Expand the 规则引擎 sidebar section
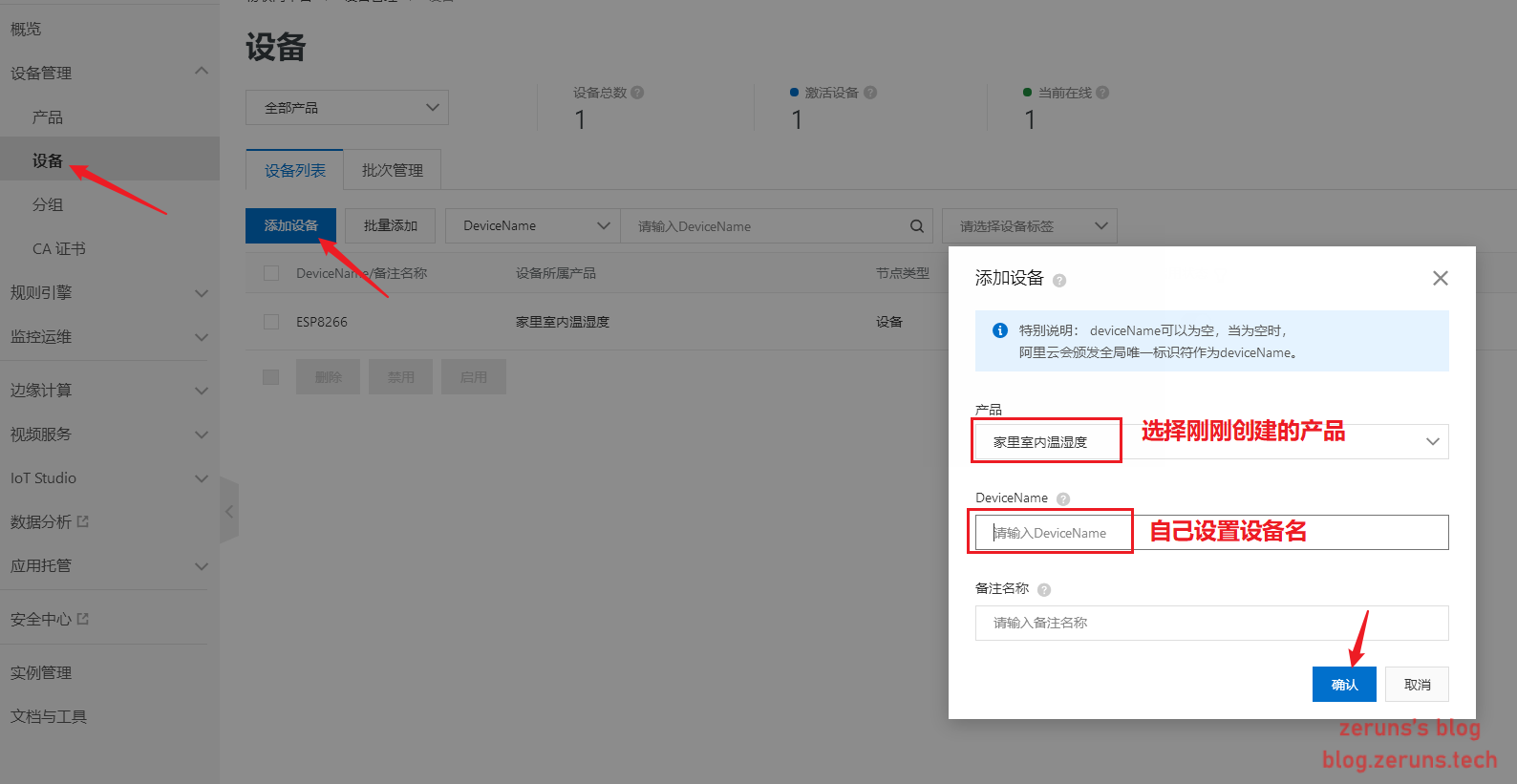 click(109, 293)
